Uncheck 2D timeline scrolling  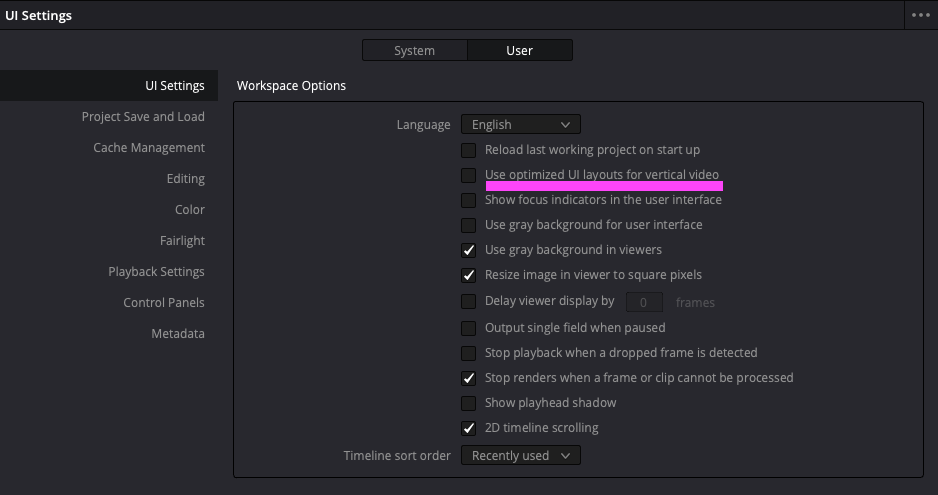click(468, 429)
